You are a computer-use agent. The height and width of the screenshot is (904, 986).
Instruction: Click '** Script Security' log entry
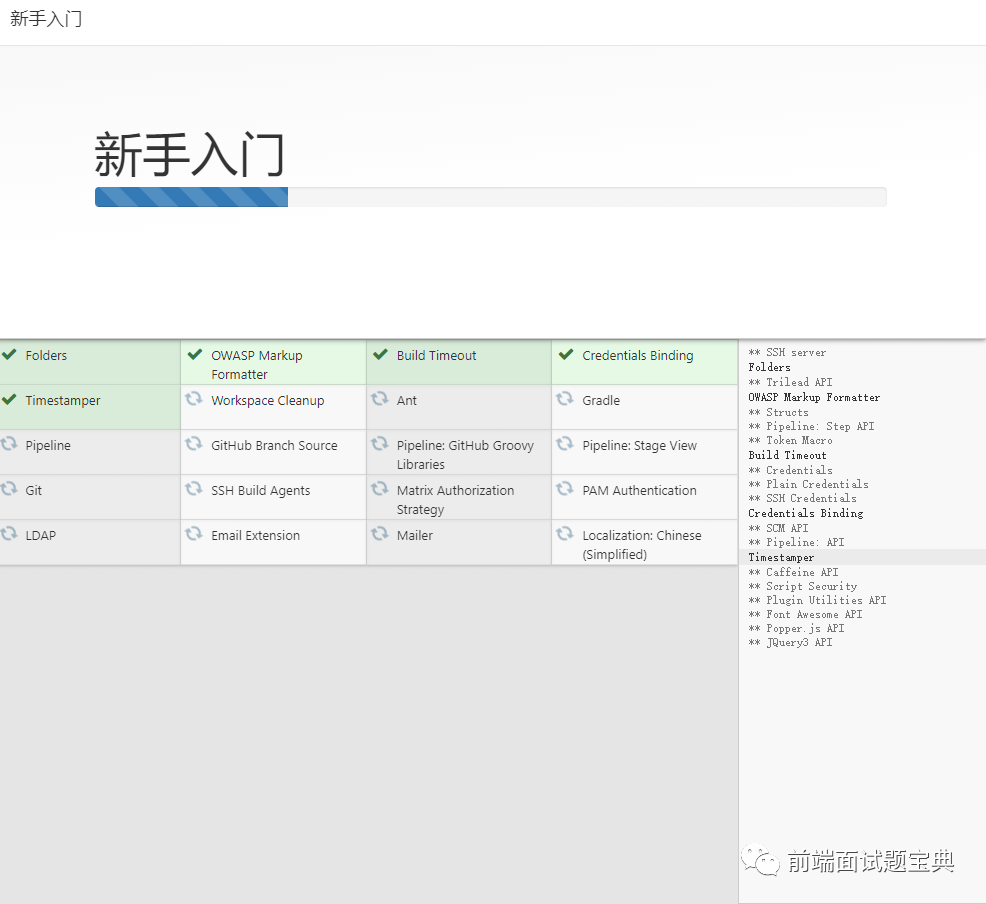point(802,586)
